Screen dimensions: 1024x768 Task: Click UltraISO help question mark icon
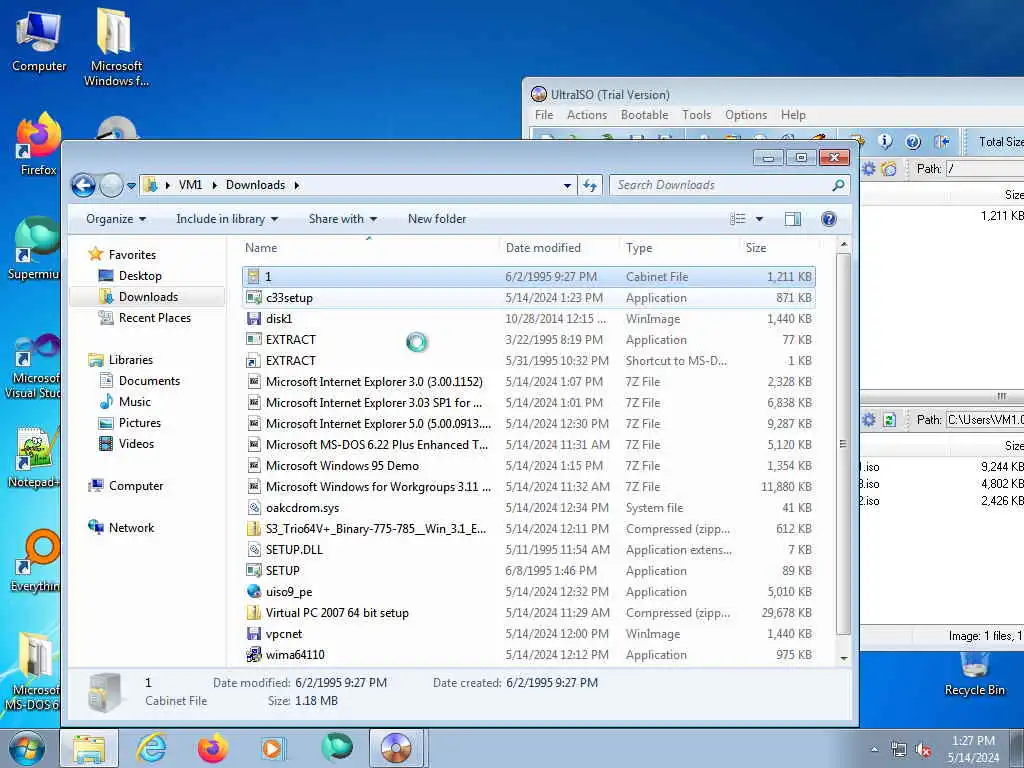click(913, 141)
